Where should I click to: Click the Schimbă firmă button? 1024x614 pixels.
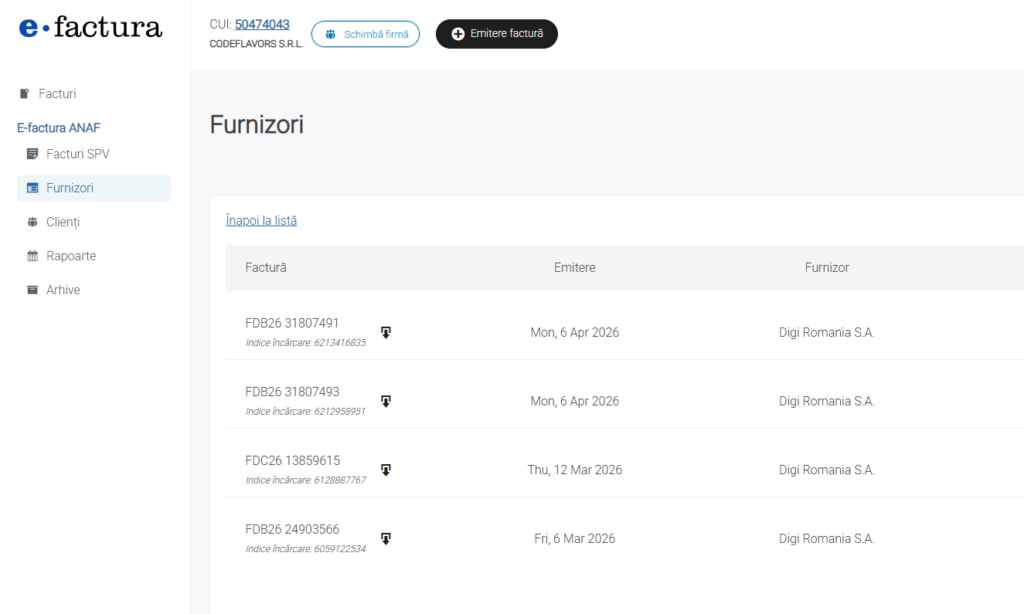(365, 34)
